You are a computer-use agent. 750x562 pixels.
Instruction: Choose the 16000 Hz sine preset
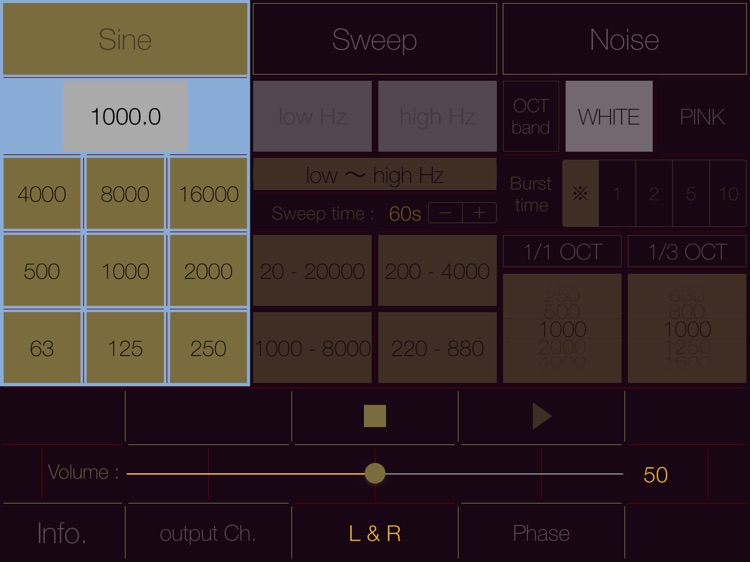point(208,194)
